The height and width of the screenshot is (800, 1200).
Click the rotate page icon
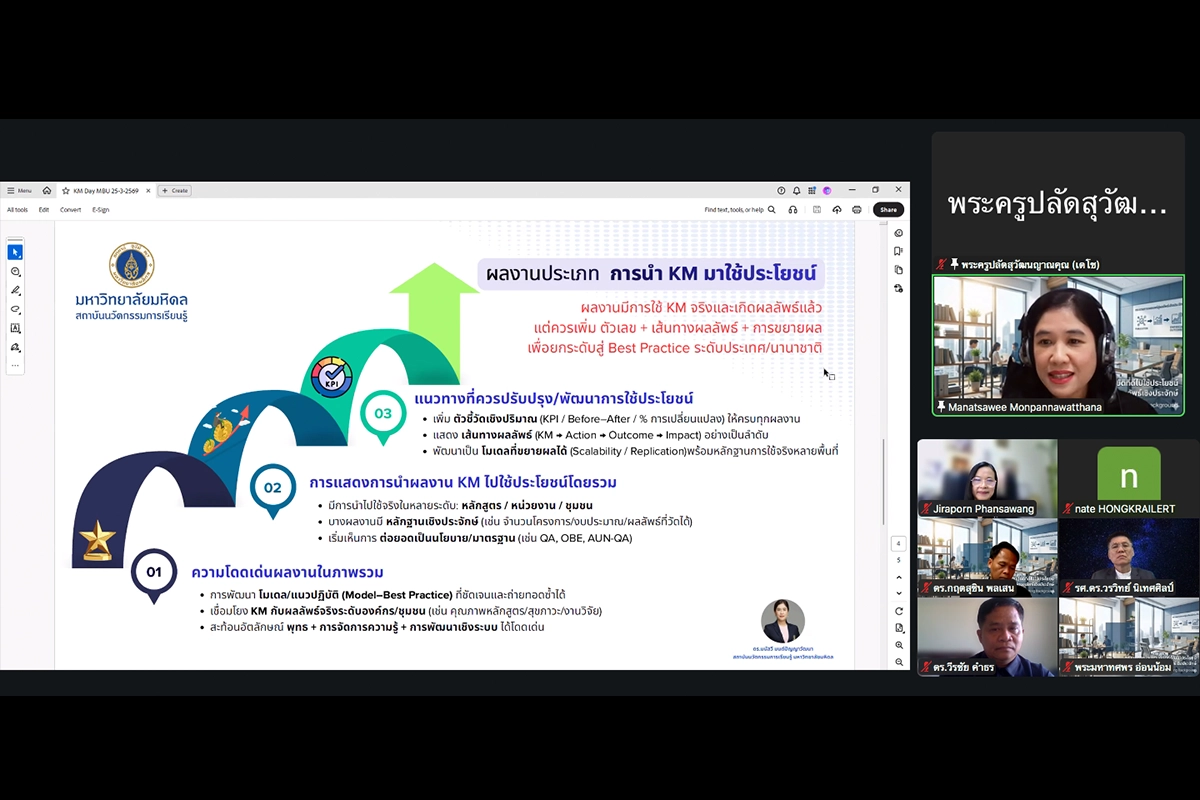(899, 611)
